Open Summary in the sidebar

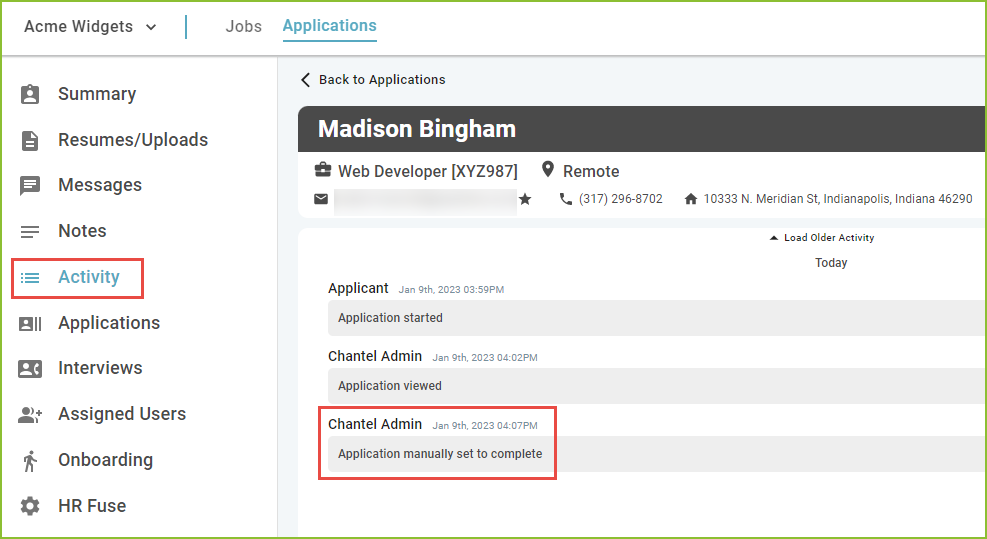tap(97, 94)
